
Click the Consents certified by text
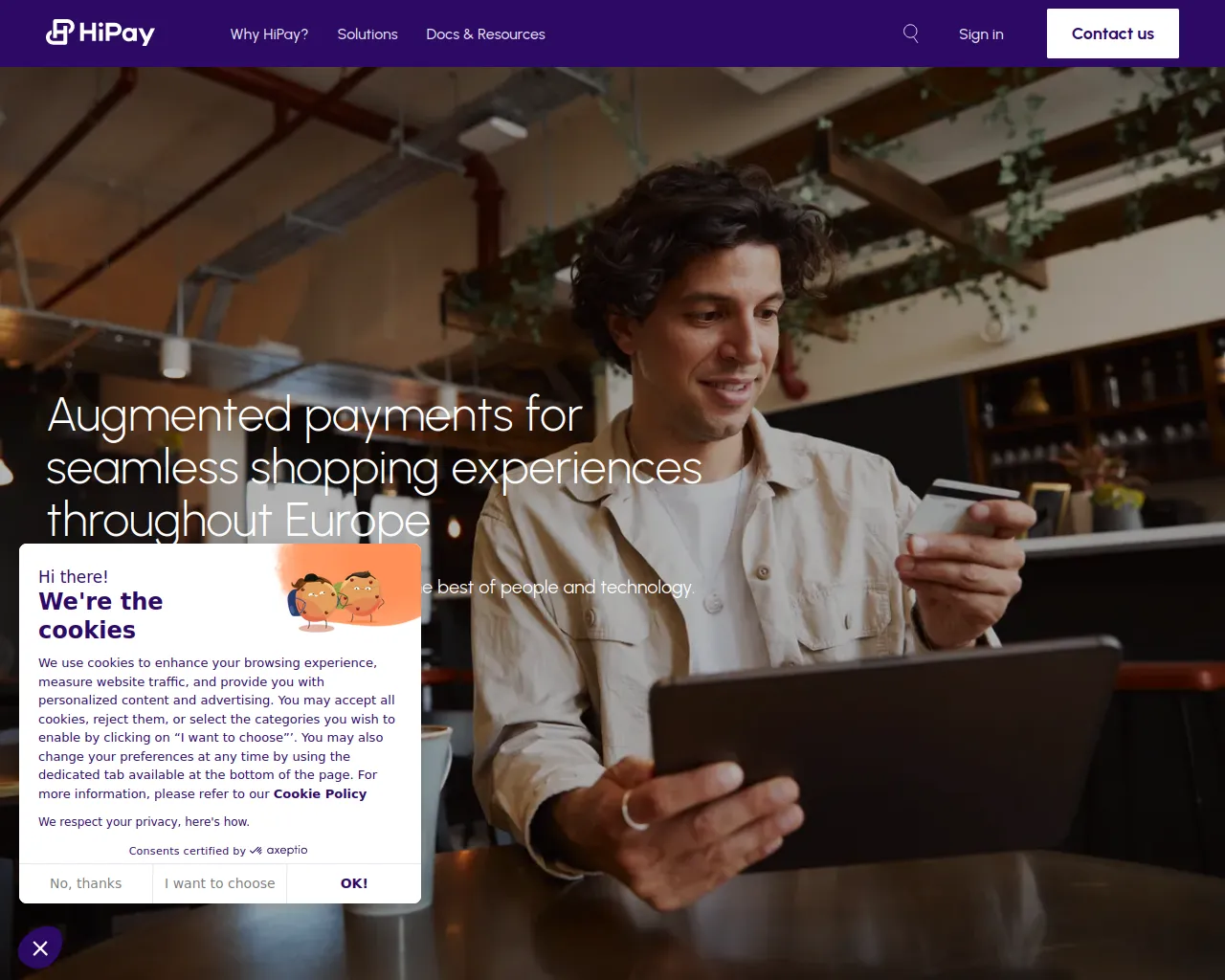click(188, 851)
